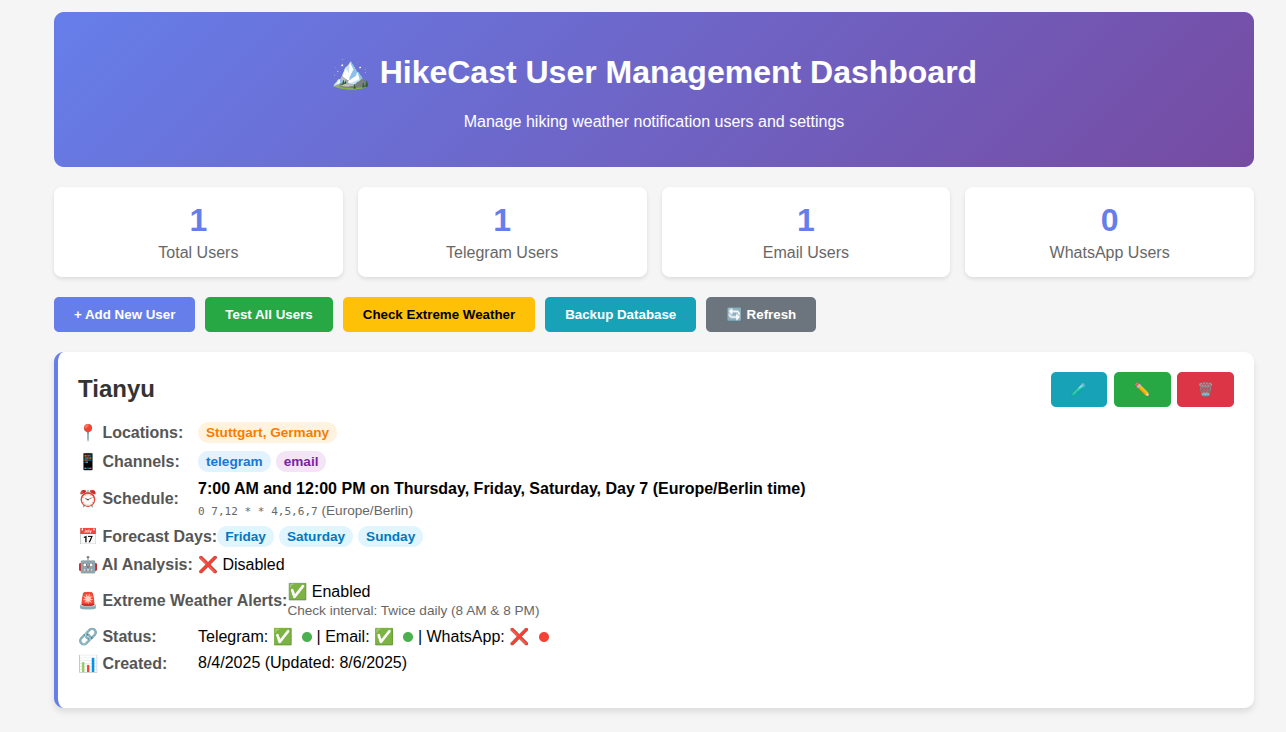Click the Stuttgart, Germany location tag

tap(267, 433)
